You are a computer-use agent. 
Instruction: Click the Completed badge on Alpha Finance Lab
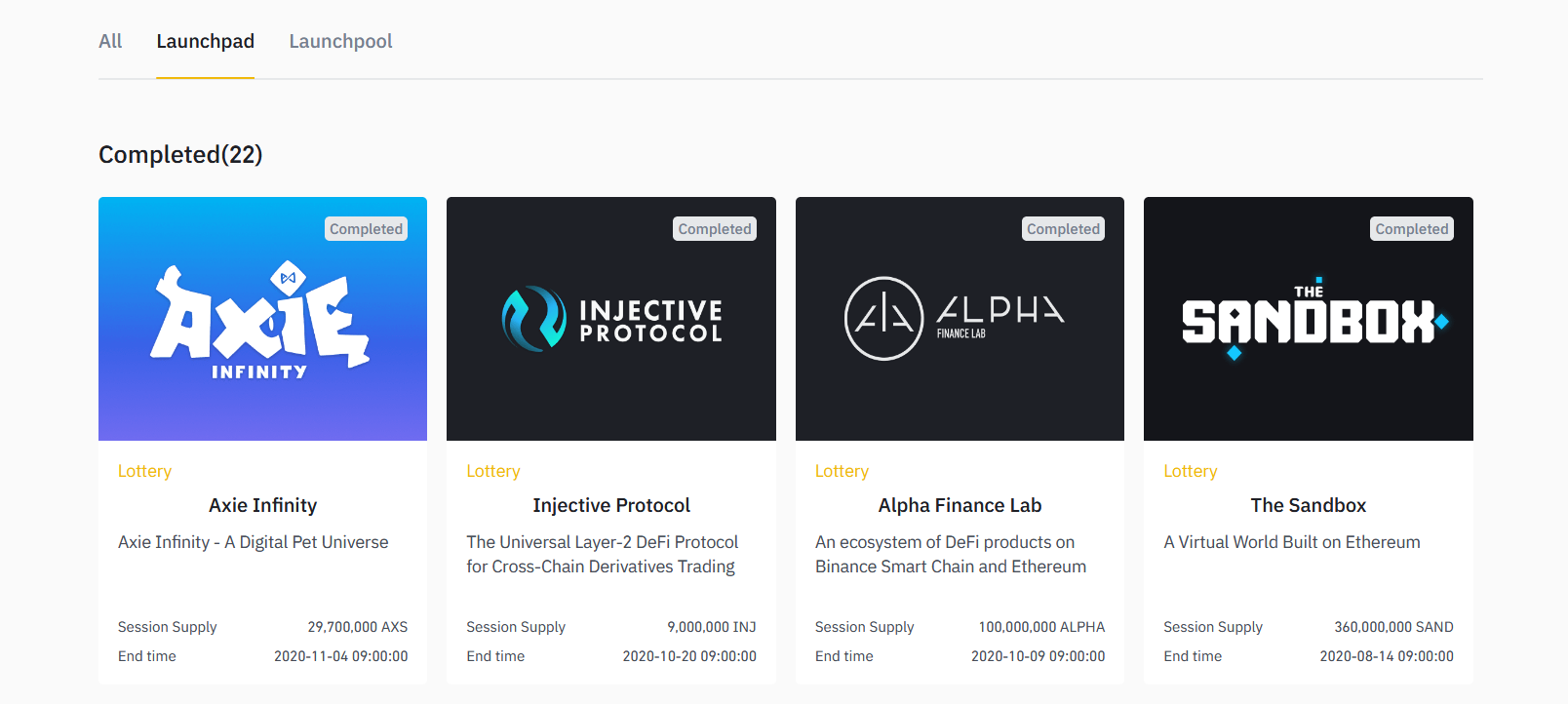(1063, 229)
